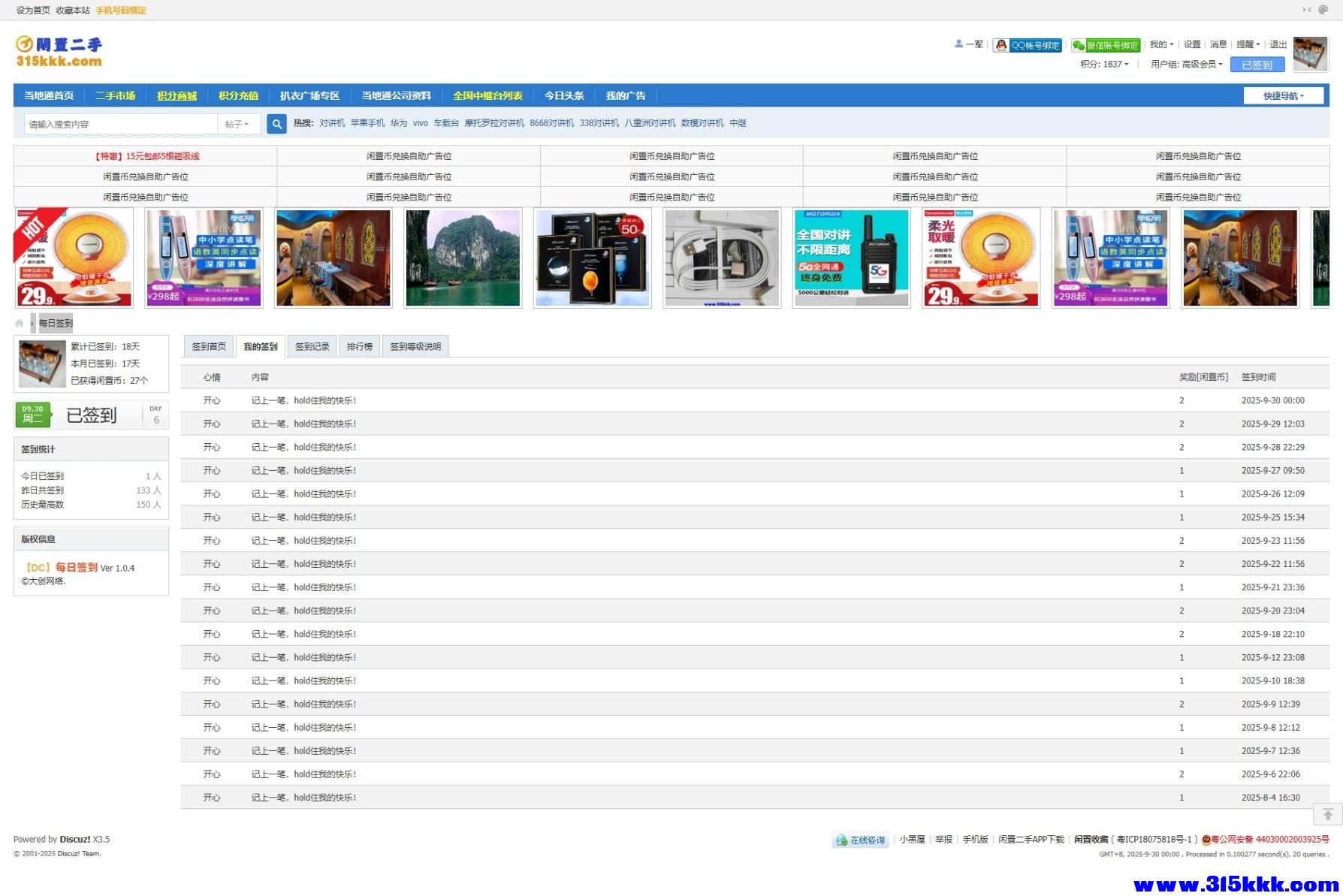Click the 在线咨询 online consult icon
Image resolution: width=1343 pixels, height=896 pixels.
tap(842, 840)
